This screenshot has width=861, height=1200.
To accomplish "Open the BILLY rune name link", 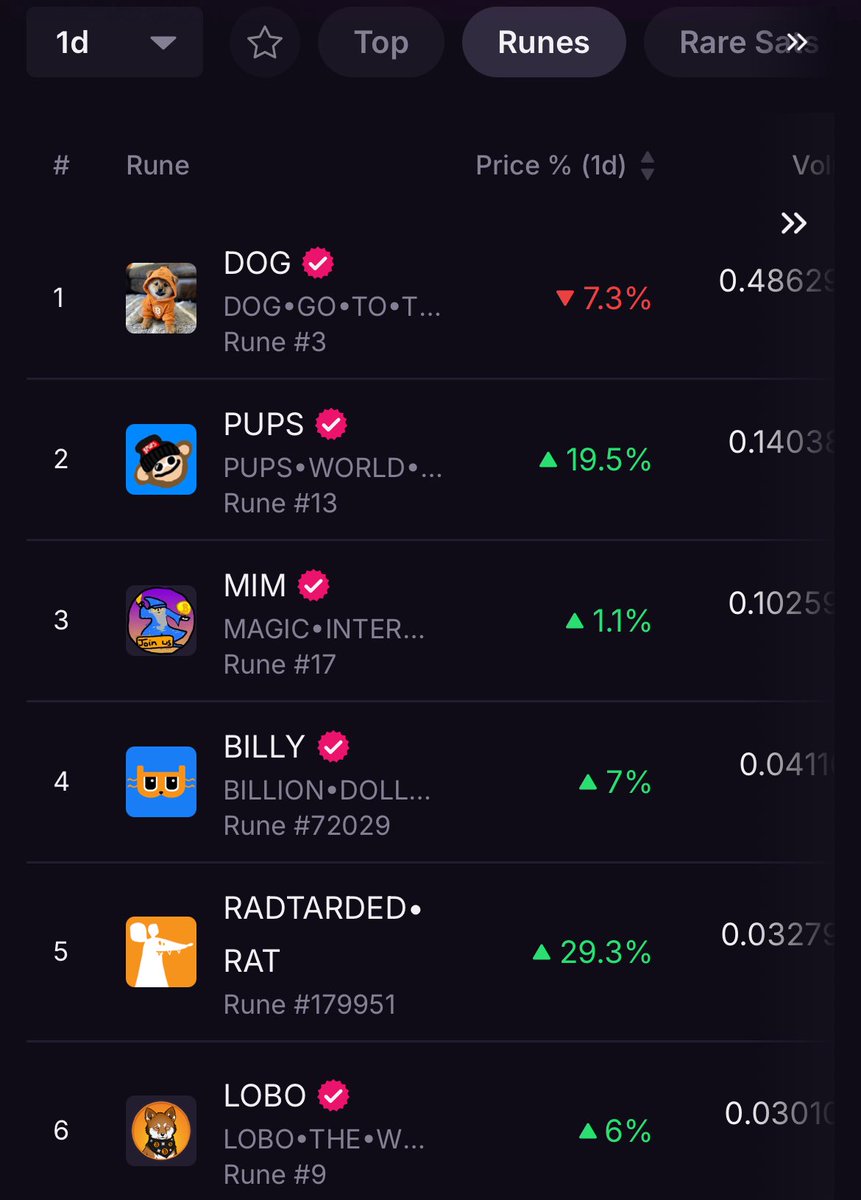I will tap(264, 746).
